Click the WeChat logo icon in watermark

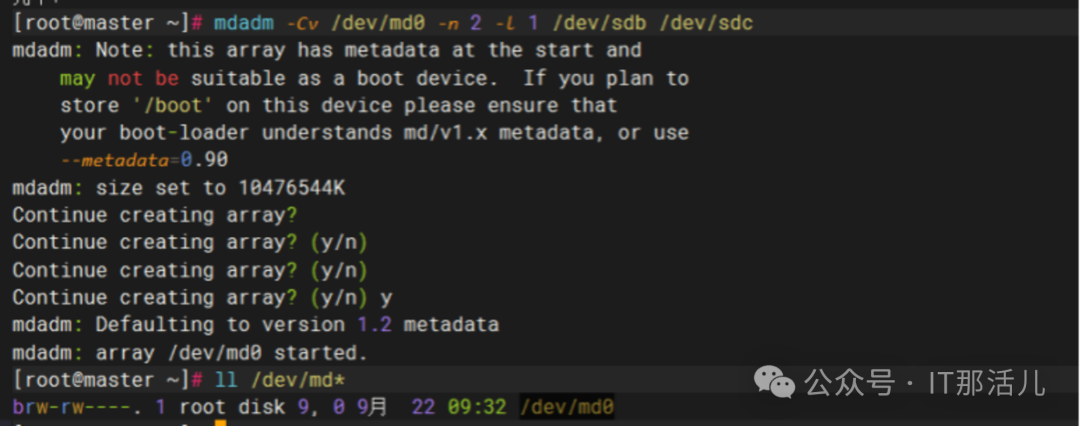pos(775,381)
